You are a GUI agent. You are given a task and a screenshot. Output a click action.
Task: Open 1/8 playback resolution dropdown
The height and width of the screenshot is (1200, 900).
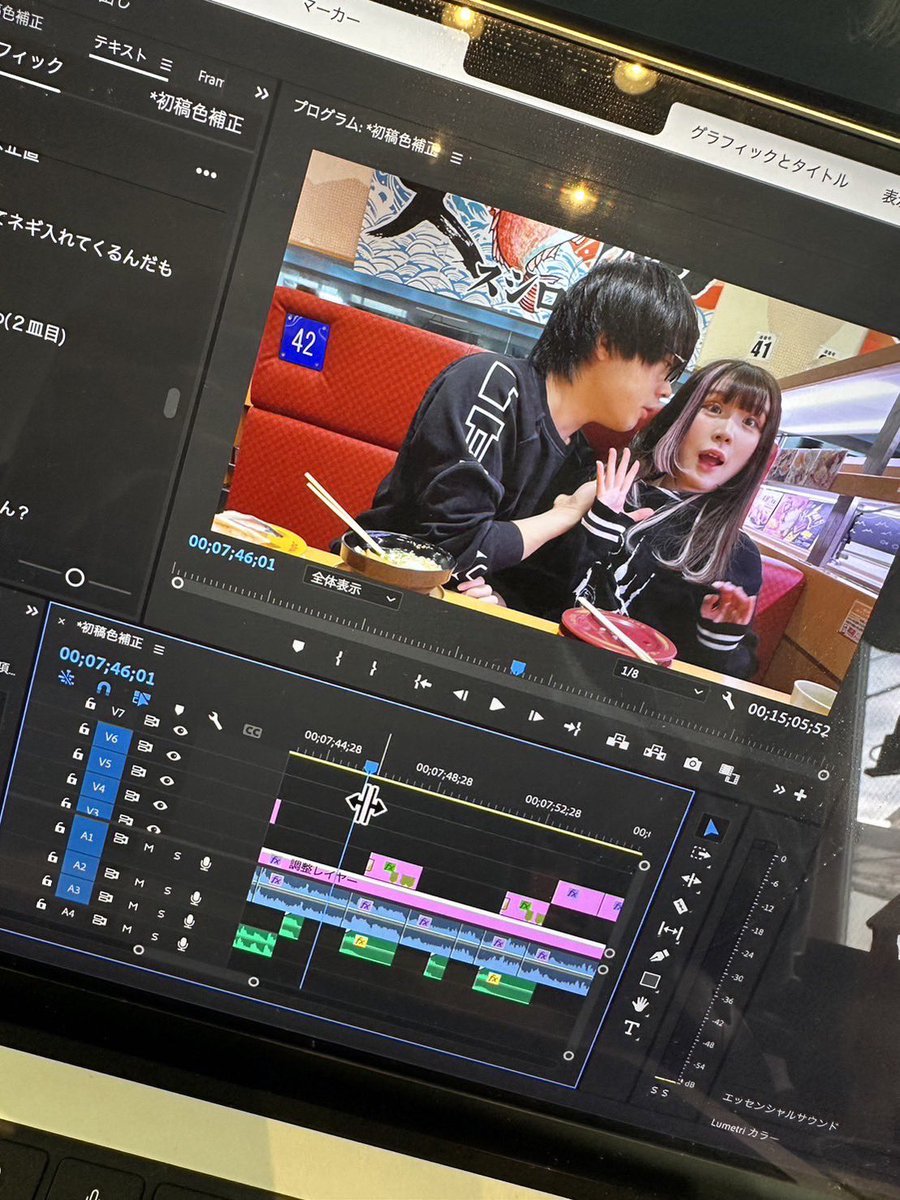click(x=659, y=680)
